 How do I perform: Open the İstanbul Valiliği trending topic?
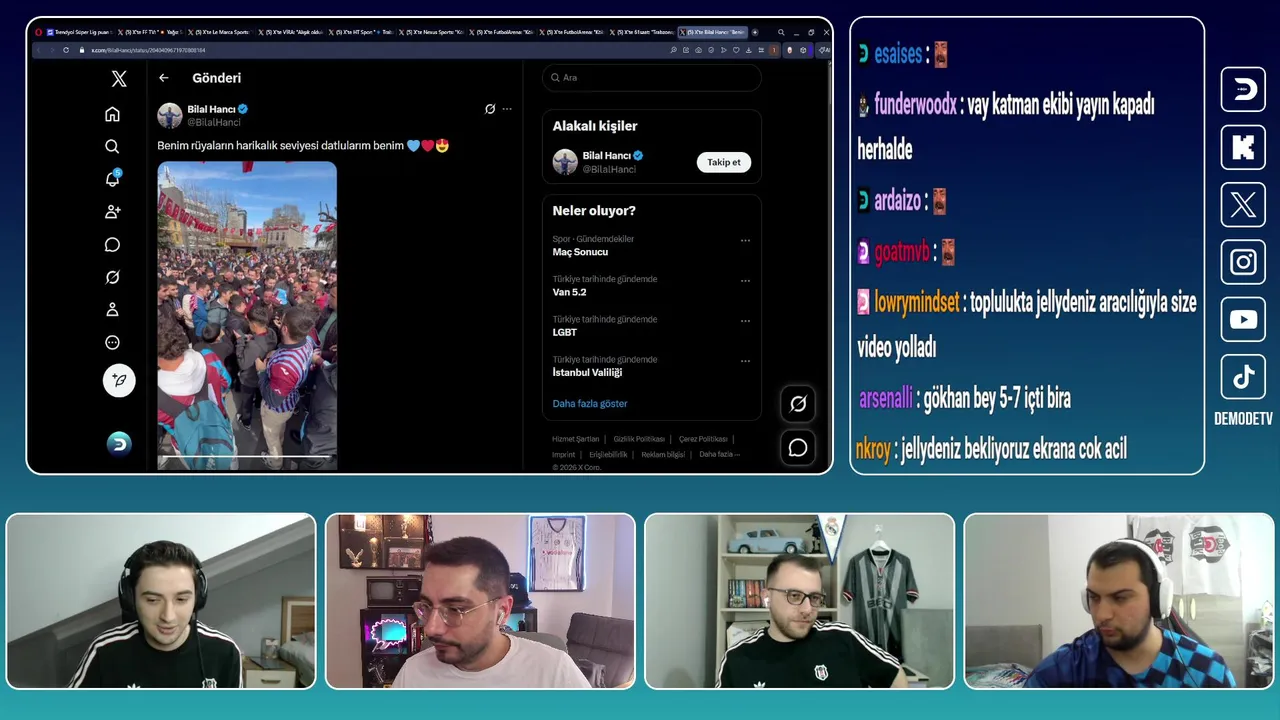click(588, 372)
